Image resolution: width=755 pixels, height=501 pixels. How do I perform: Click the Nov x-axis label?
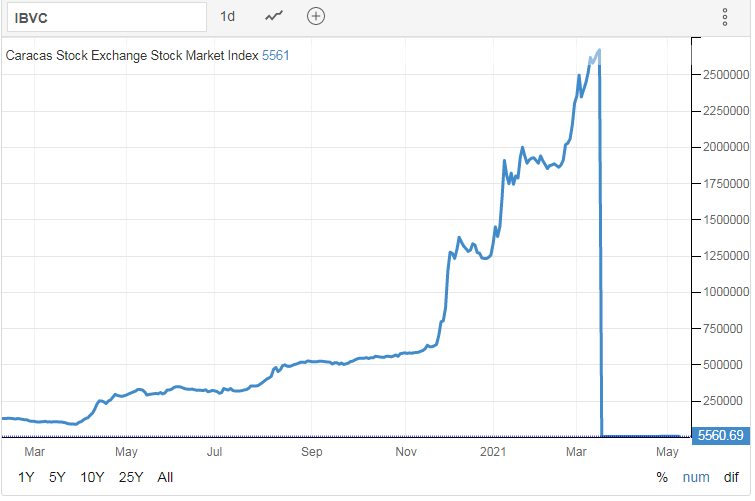point(405,452)
